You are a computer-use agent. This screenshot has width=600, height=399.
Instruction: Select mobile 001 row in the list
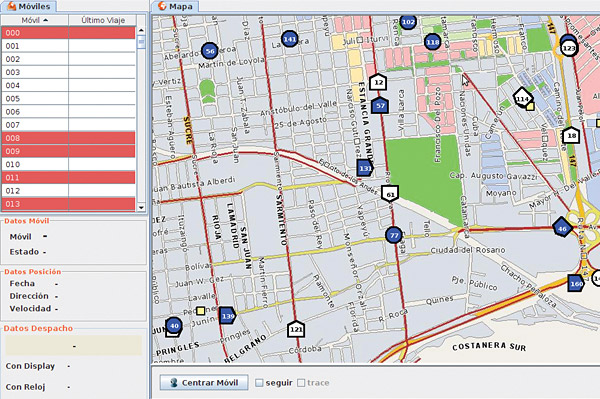pos(68,46)
